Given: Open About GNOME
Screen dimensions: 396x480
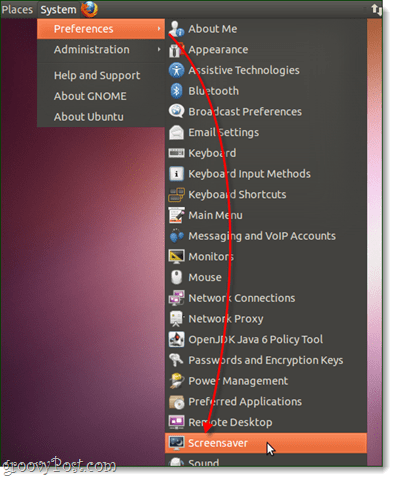Looking at the screenshot, I should [101, 96].
